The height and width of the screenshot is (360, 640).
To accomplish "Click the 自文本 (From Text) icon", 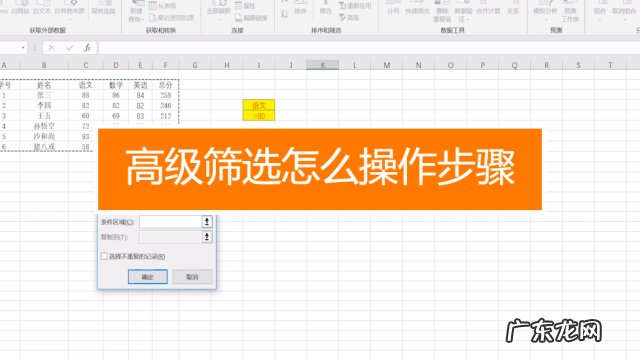I will click(42, 7).
